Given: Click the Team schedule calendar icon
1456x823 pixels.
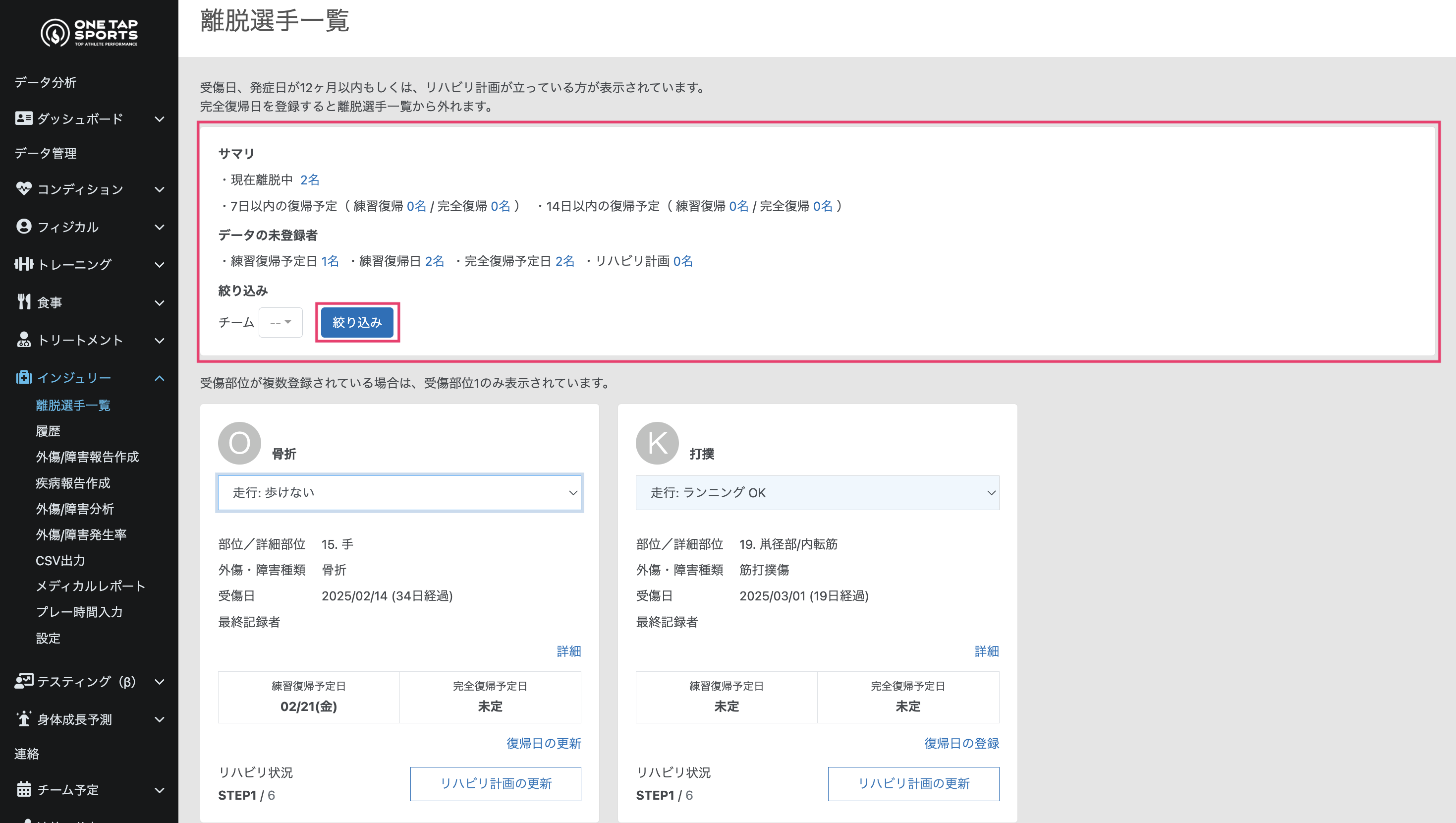Looking at the screenshot, I should (23, 789).
